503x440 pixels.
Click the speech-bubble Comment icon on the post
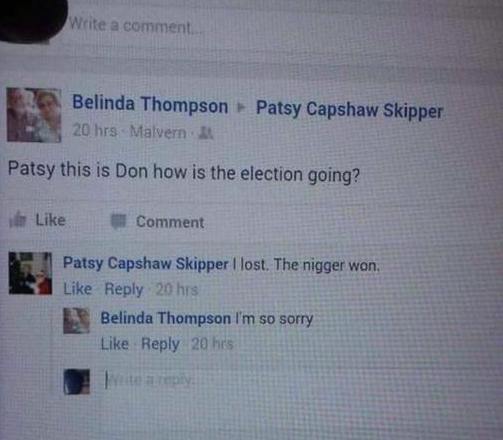(x=119, y=221)
